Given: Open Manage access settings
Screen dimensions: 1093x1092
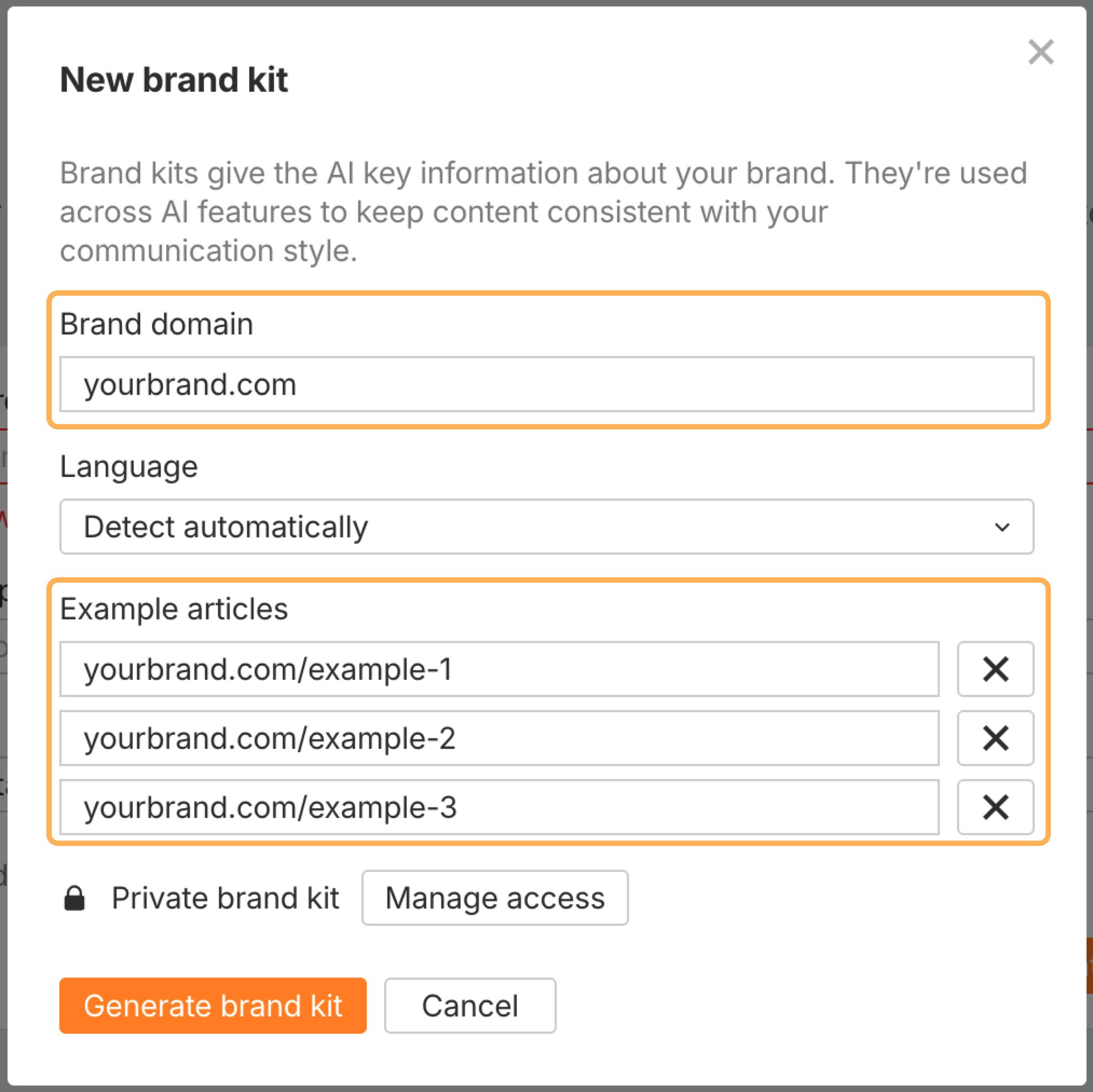Looking at the screenshot, I should (495, 897).
